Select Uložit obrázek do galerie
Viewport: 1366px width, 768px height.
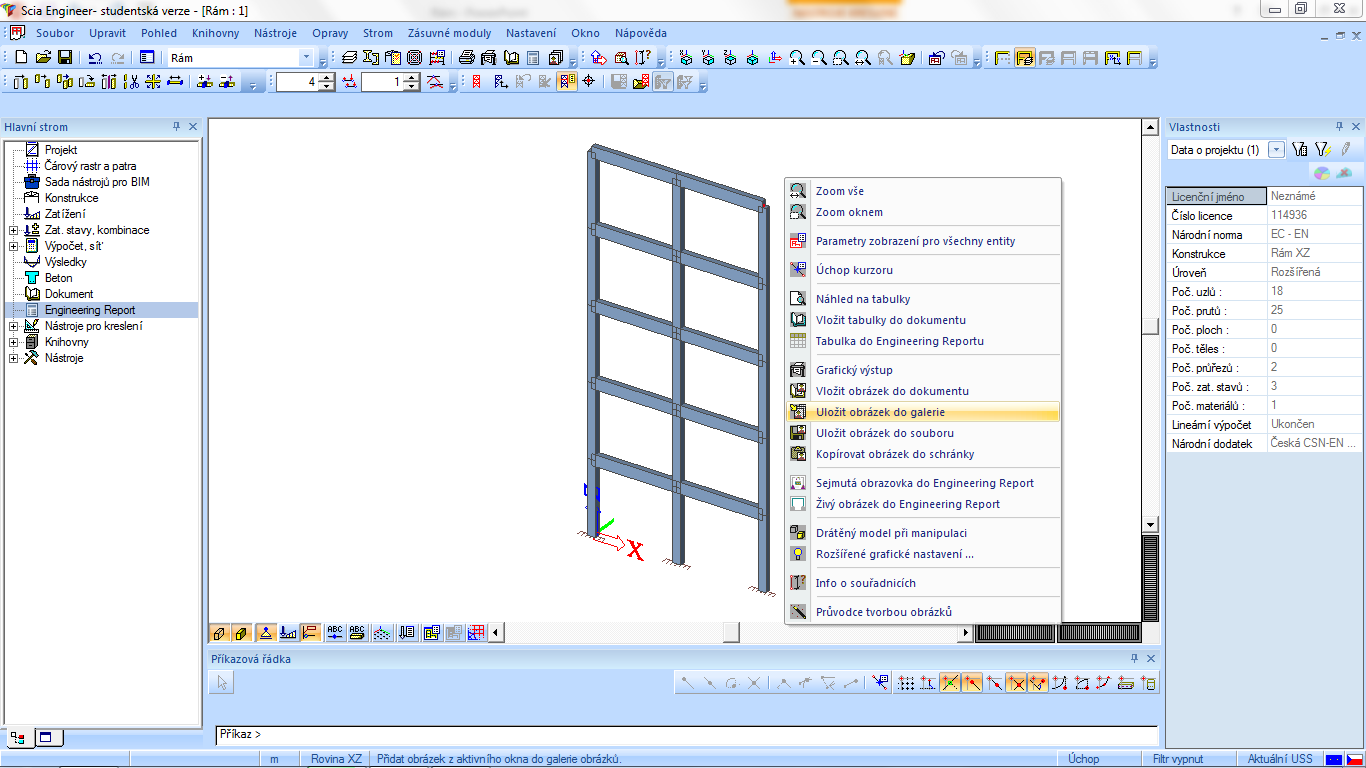[x=922, y=412]
